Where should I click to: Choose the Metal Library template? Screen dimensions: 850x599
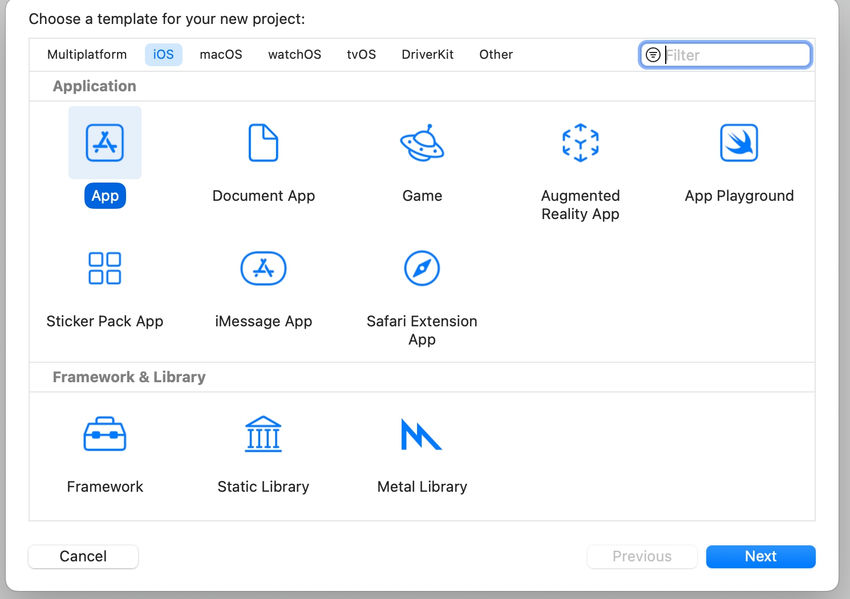click(x=421, y=433)
